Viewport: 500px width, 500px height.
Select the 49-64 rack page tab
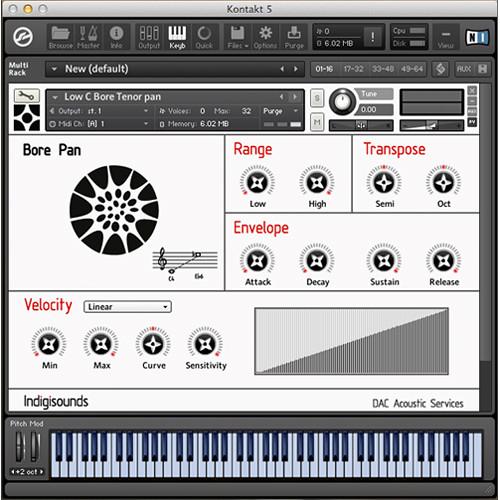(x=412, y=69)
